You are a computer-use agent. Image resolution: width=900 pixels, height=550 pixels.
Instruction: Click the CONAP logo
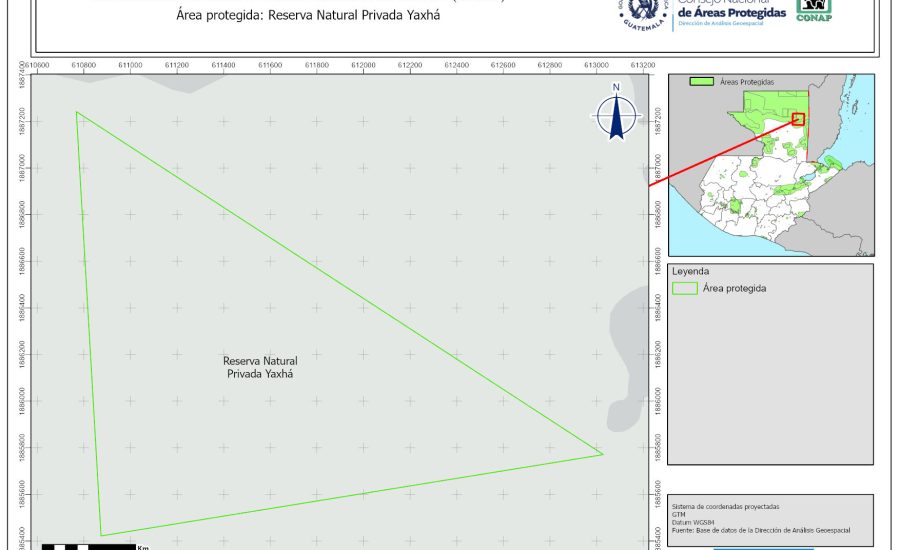[813, 8]
